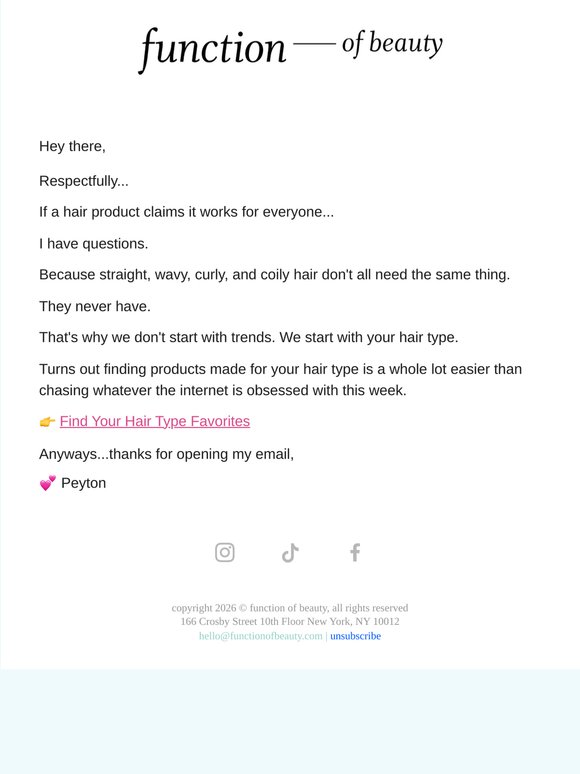Image resolution: width=580 pixels, height=774 pixels.
Task: Click the "Respectfully..." line
Action: tap(84, 181)
